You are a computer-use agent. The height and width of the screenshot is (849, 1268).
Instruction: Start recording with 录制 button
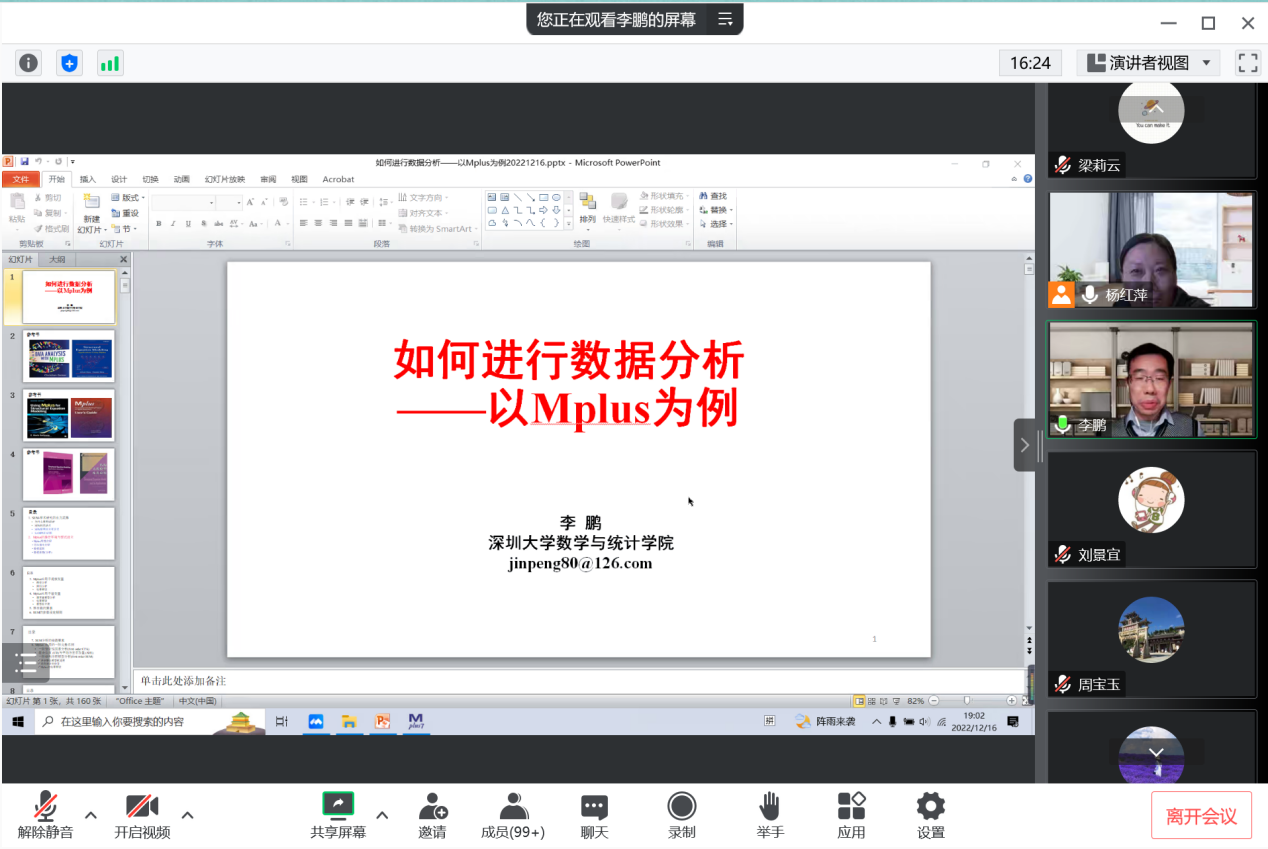682,815
